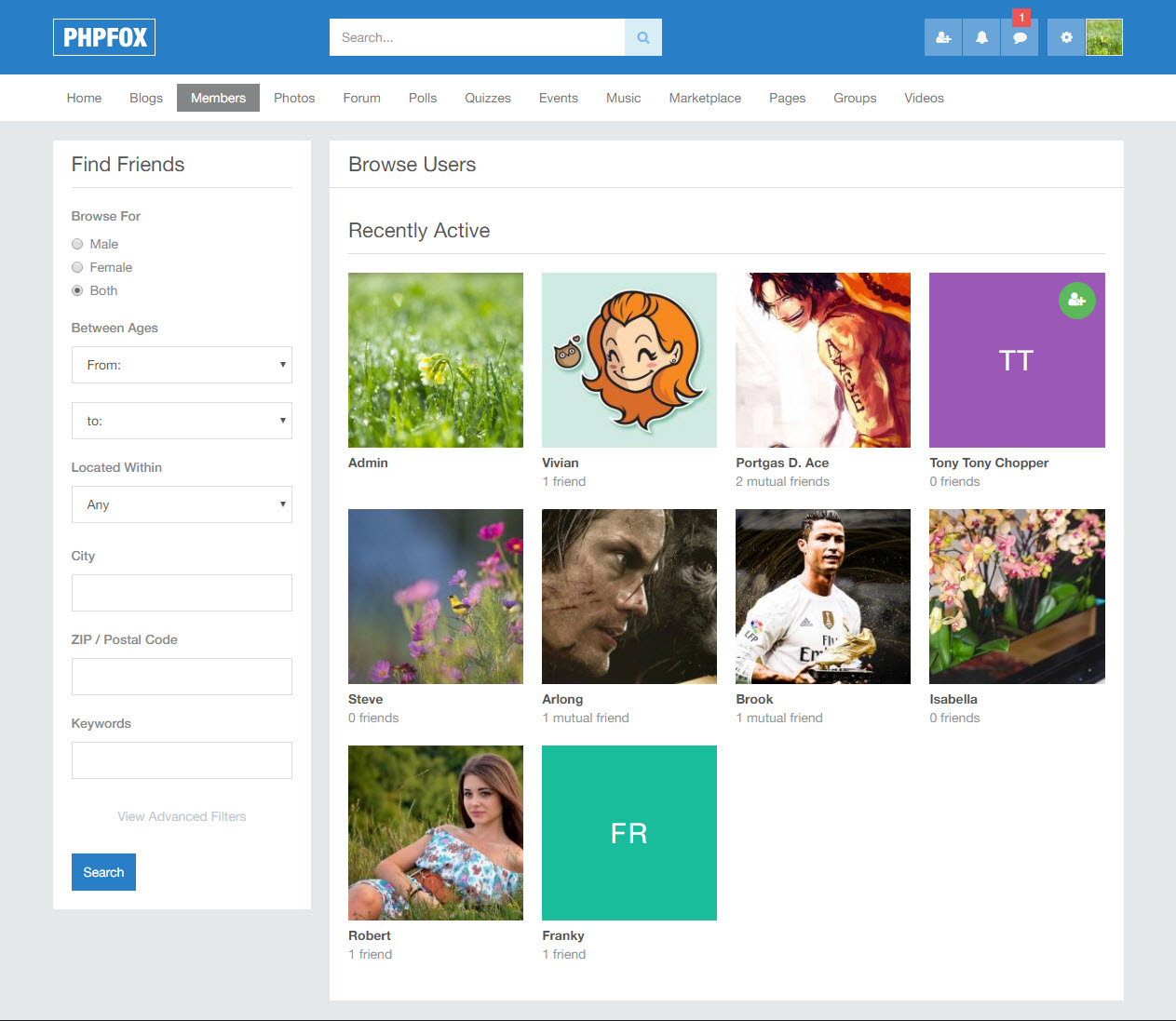Select the Female radio button
Image resolution: width=1176 pixels, height=1021 pixels.
tap(77, 267)
